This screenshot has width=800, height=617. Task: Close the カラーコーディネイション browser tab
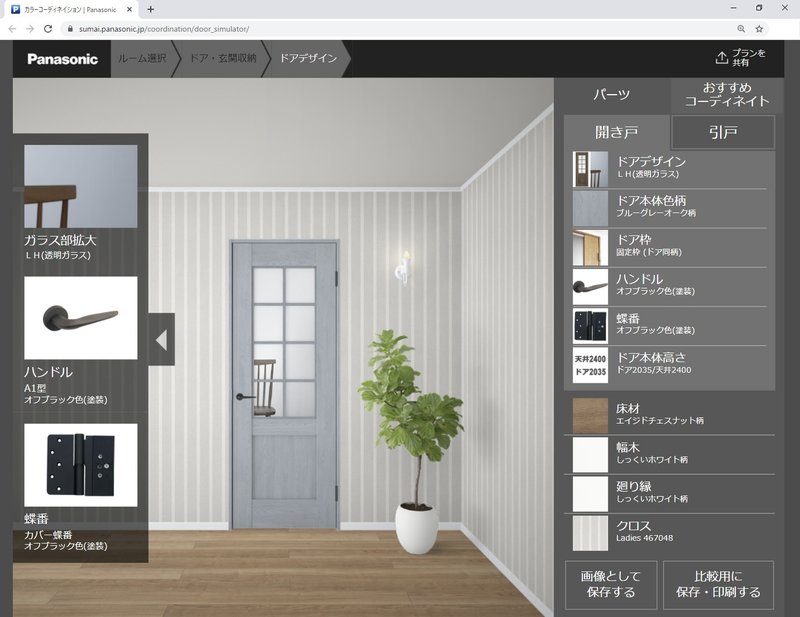tap(130, 9)
